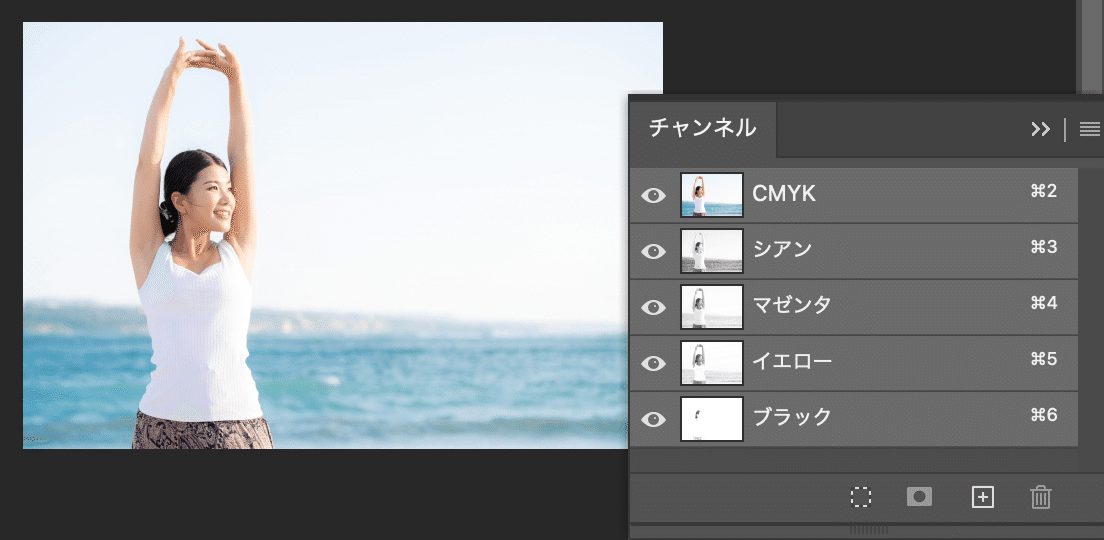This screenshot has height=540, width=1104.
Task: Select the イエロー channel row label
Action: tap(792, 361)
